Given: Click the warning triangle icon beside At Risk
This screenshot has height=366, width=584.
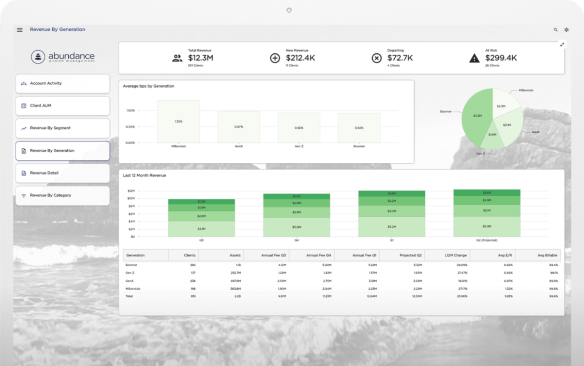Looking at the screenshot, I should point(474,58).
